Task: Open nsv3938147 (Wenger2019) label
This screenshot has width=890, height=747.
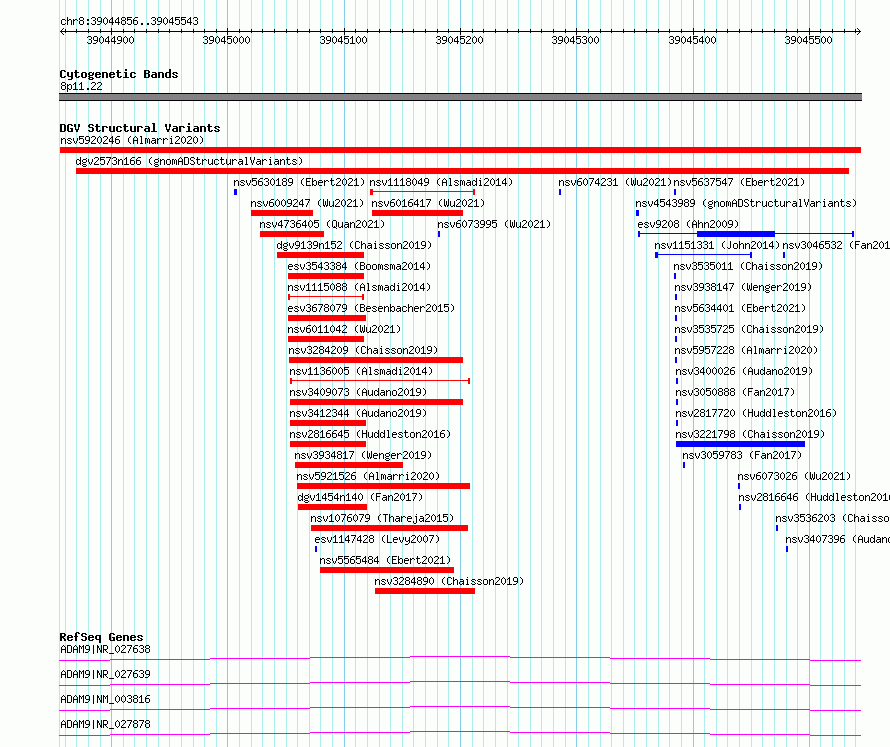Action: (743, 287)
